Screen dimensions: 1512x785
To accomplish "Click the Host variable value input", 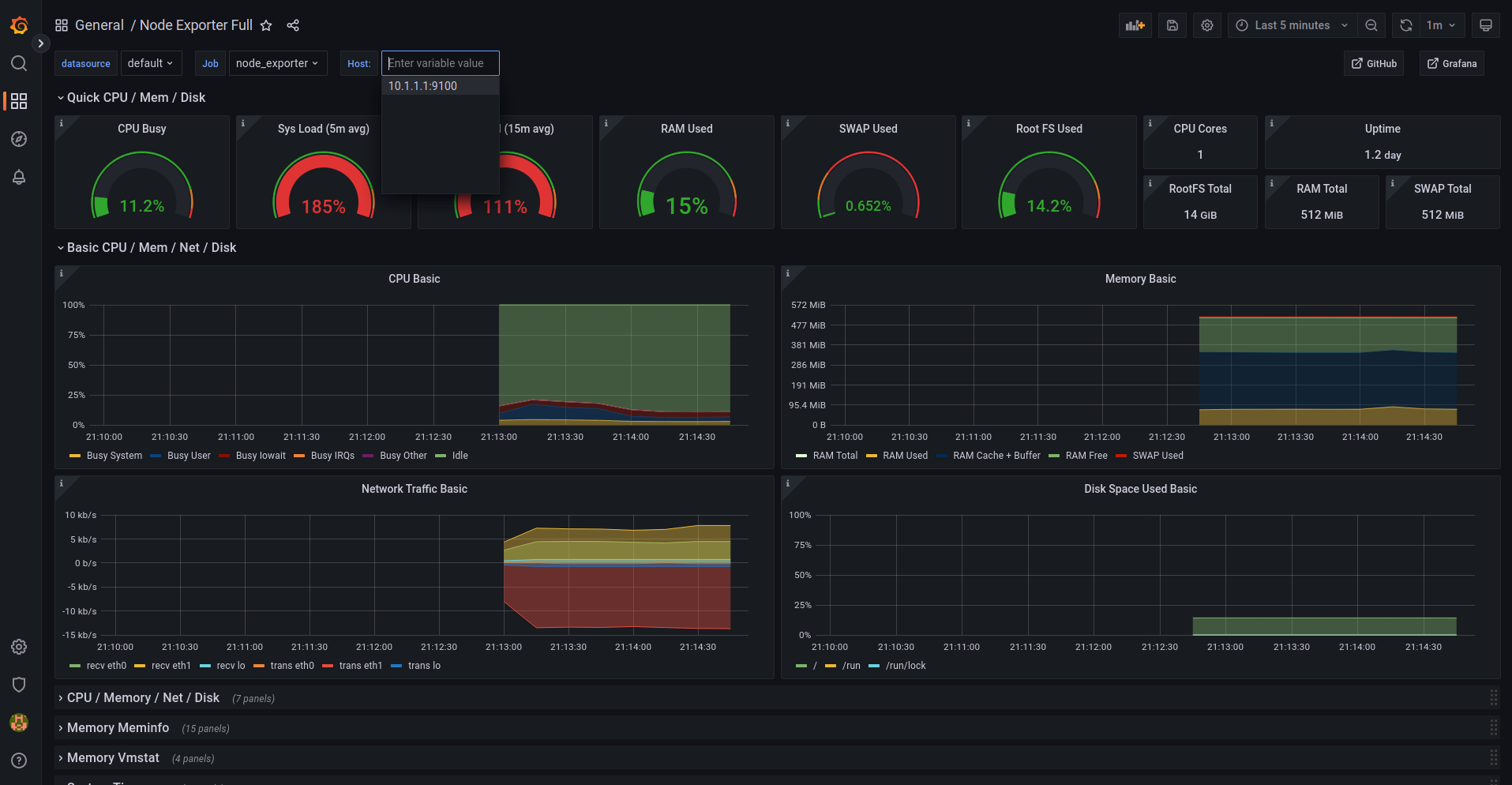I will [441, 63].
